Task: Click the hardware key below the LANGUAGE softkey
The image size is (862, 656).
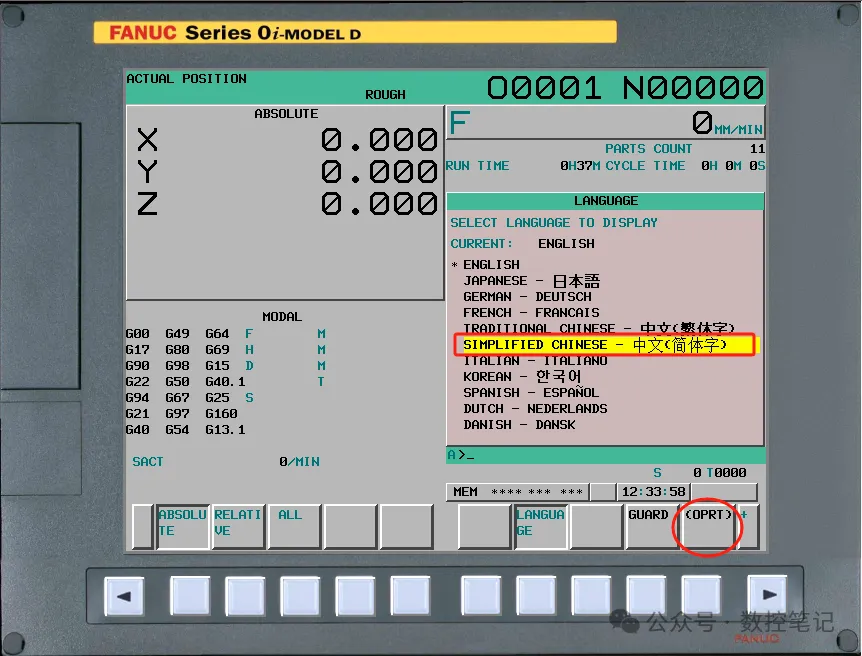Action: pyautogui.click(x=536, y=596)
